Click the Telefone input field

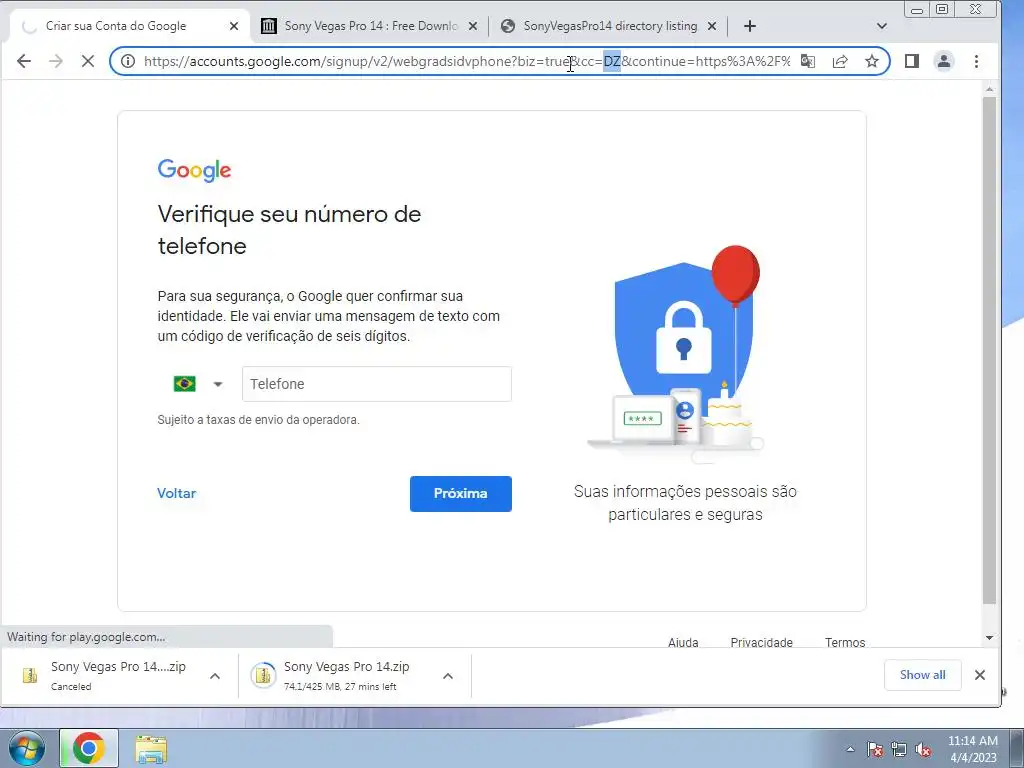[x=377, y=384]
